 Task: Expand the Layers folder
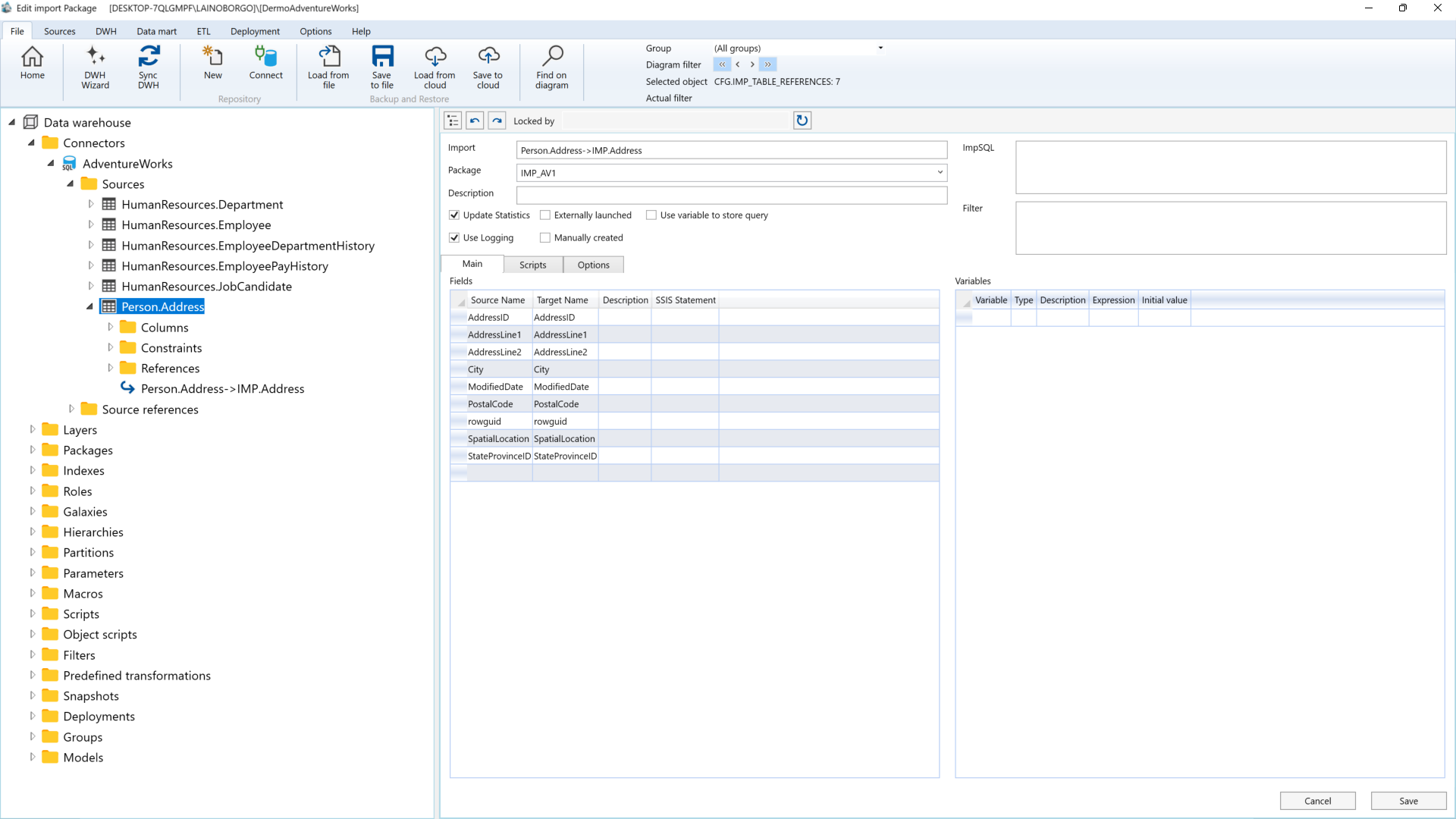coord(32,429)
